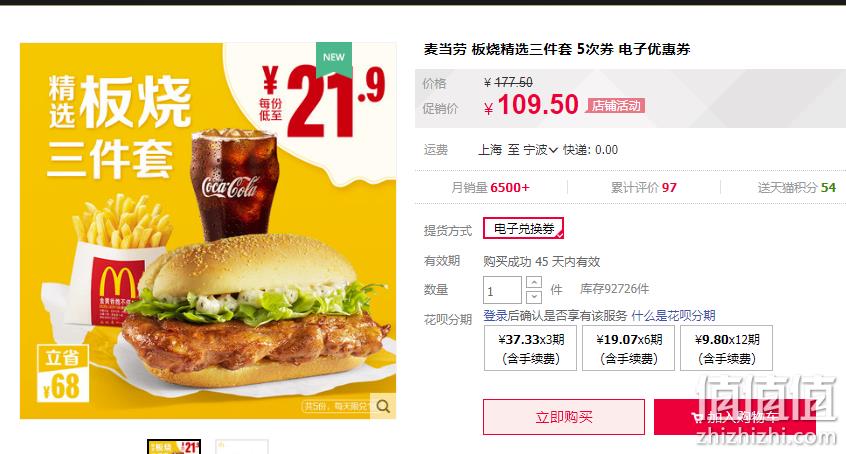Click the 立即购买 button

(x=564, y=417)
